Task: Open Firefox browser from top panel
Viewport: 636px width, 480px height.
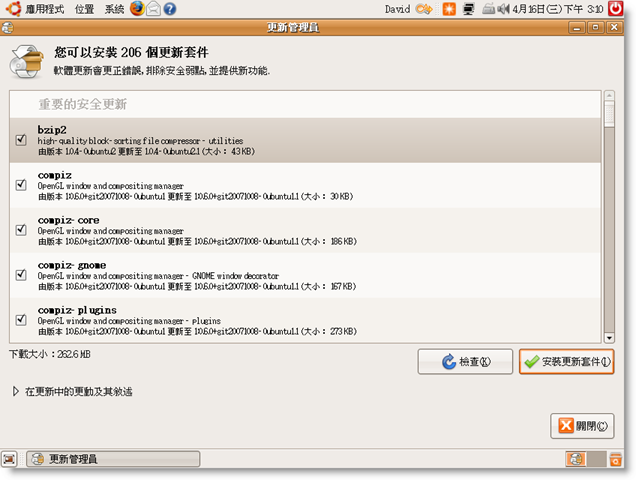Action: [137, 8]
